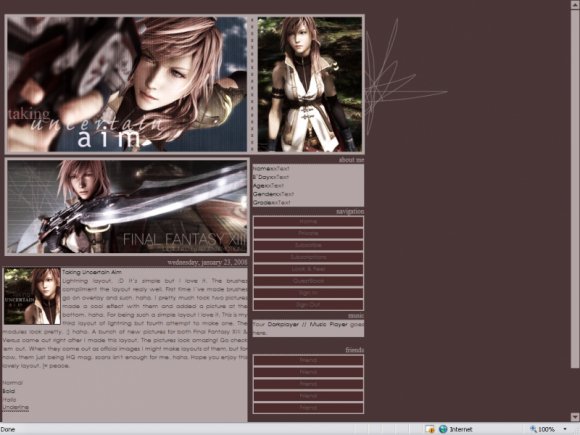Open the topmost Friend link in friends list
Viewport: 580px width, 435px height.
(308, 360)
